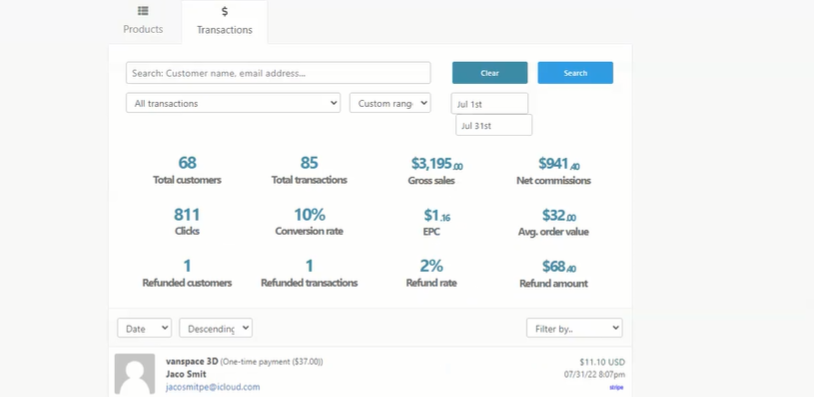This screenshot has height=397, width=814.
Task: Open the All transactions dropdown
Action: coord(233,103)
